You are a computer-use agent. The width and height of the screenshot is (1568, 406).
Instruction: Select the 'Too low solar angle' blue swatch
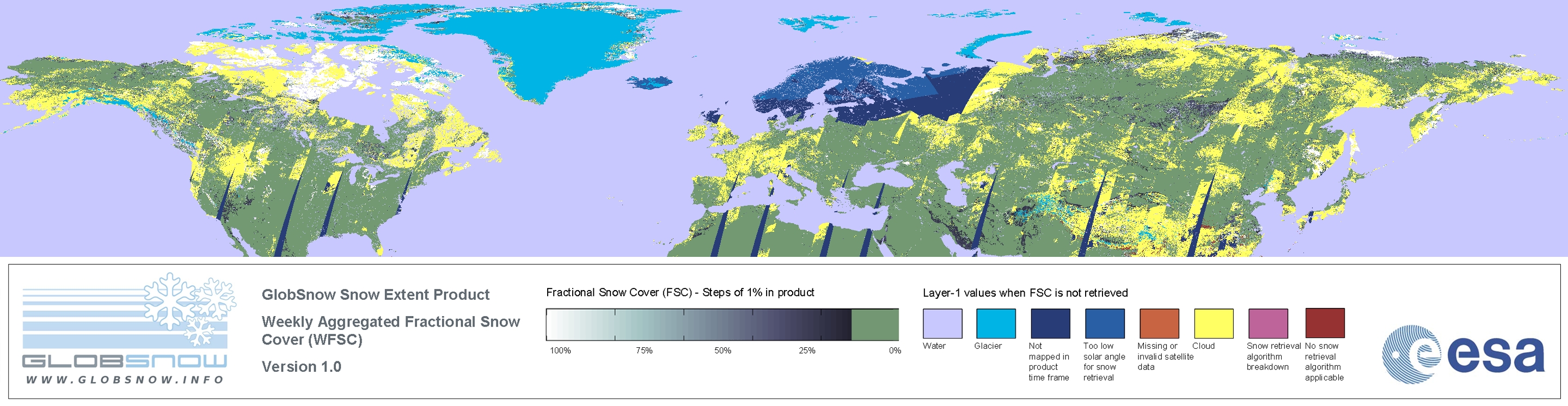pos(1105,323)
